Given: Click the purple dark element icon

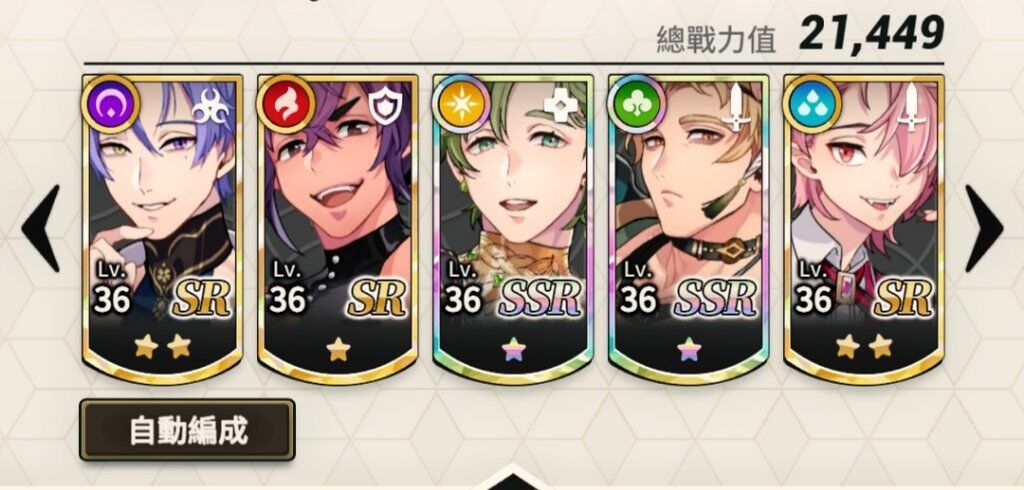Looking at the screenshot, I should (x=110, y=103).
